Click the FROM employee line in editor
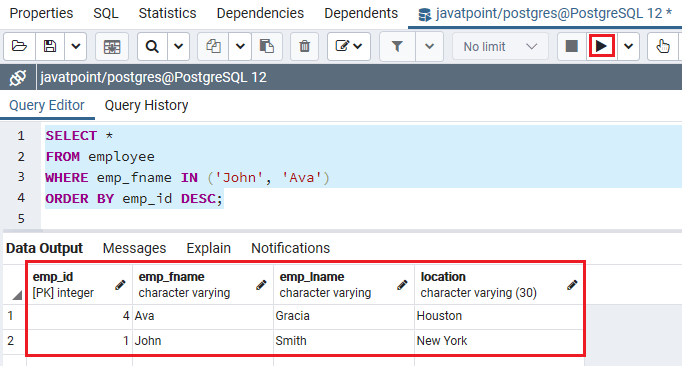 point(100,157)
